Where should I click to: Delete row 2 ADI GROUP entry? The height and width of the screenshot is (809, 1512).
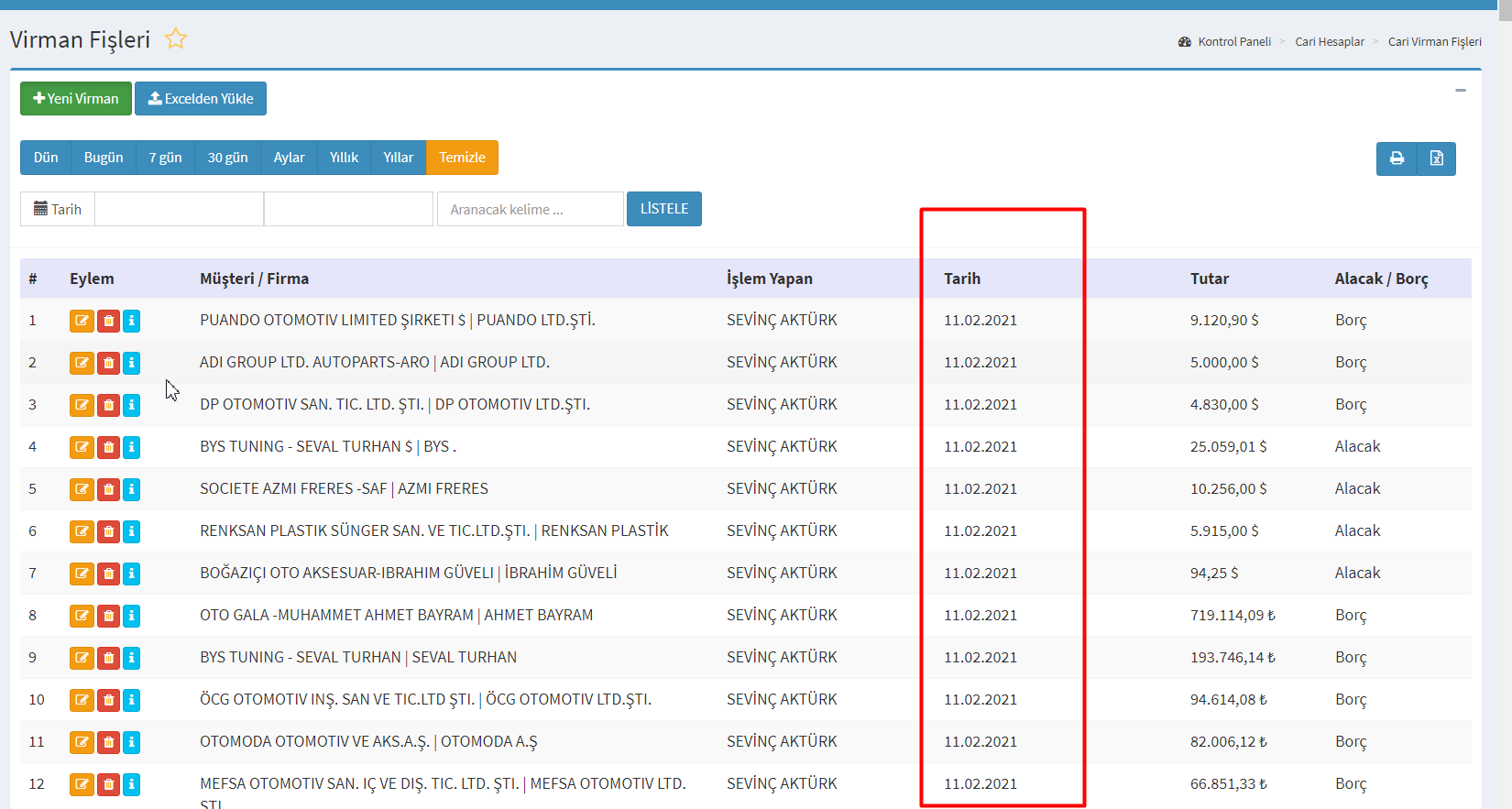tap(108, 363)
